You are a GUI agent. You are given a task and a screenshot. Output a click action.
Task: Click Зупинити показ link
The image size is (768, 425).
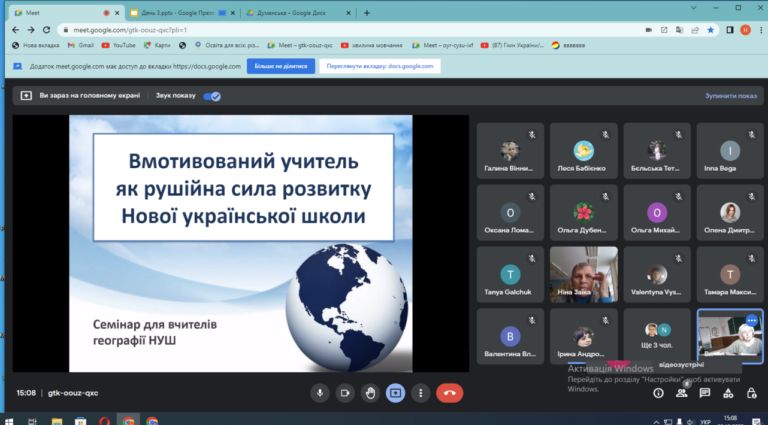pos(731,96)
